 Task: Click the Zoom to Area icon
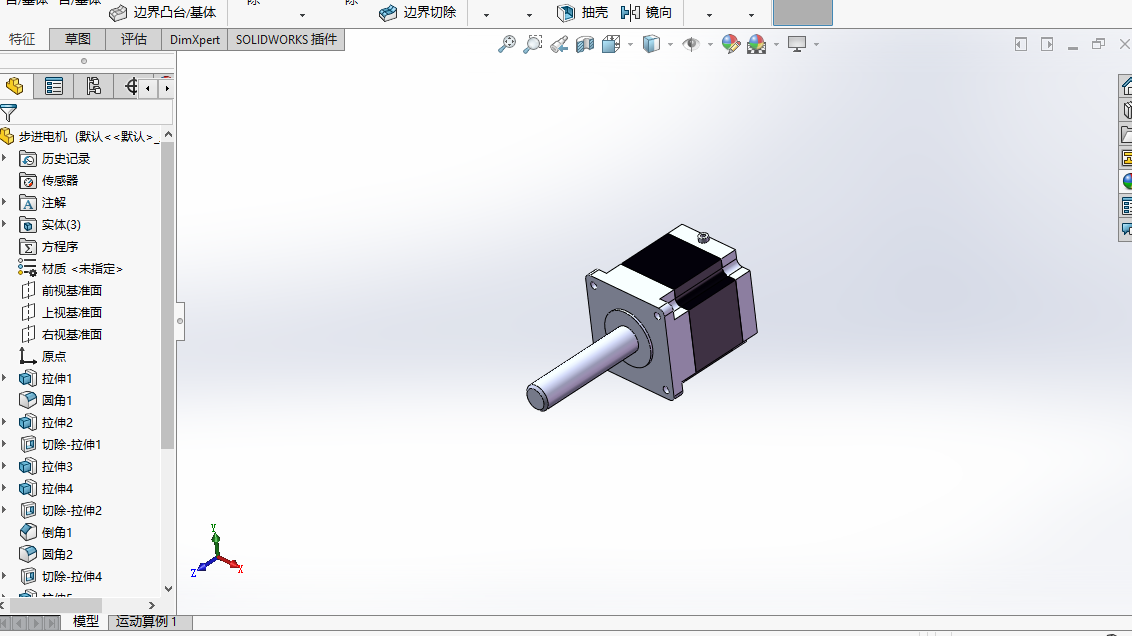point(533,44)
